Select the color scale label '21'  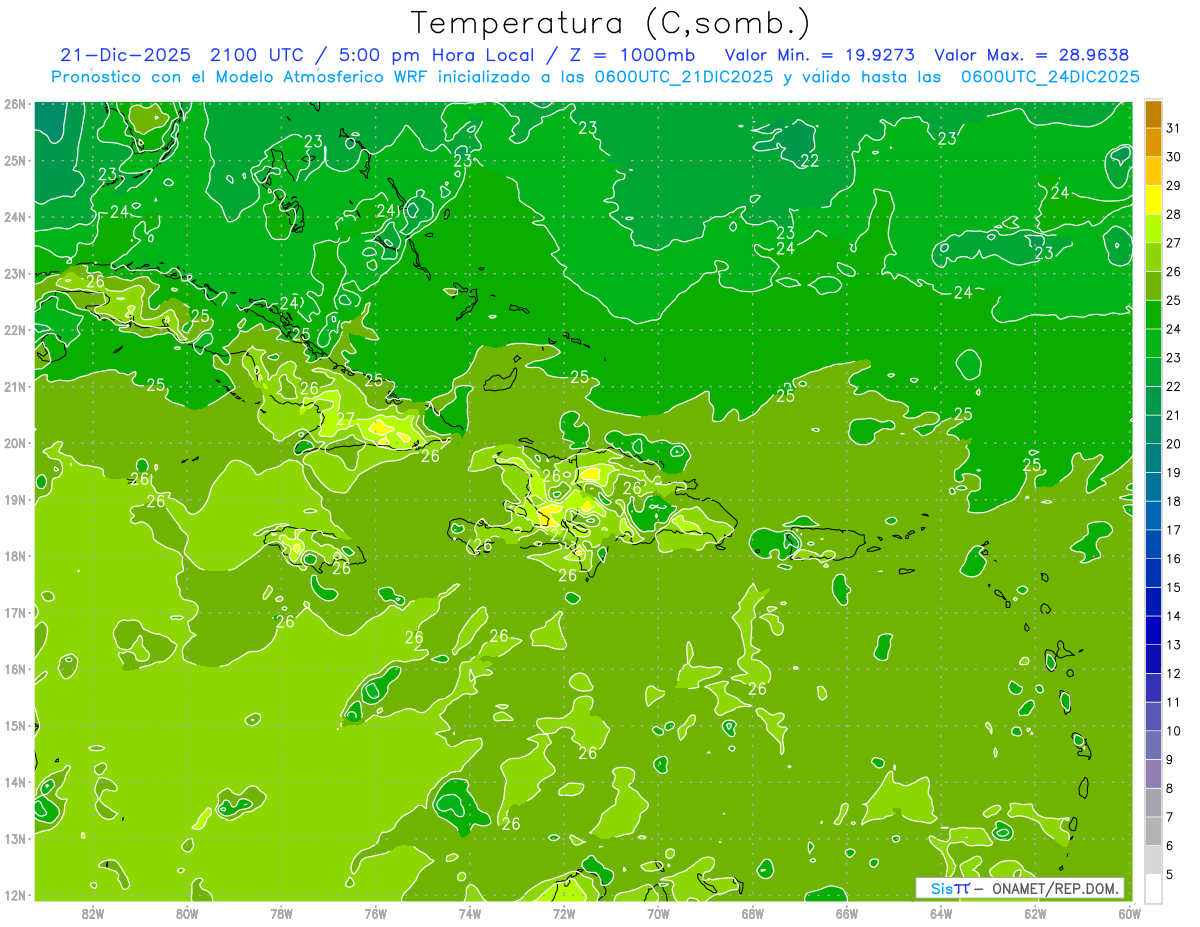tap(1174, 416)
